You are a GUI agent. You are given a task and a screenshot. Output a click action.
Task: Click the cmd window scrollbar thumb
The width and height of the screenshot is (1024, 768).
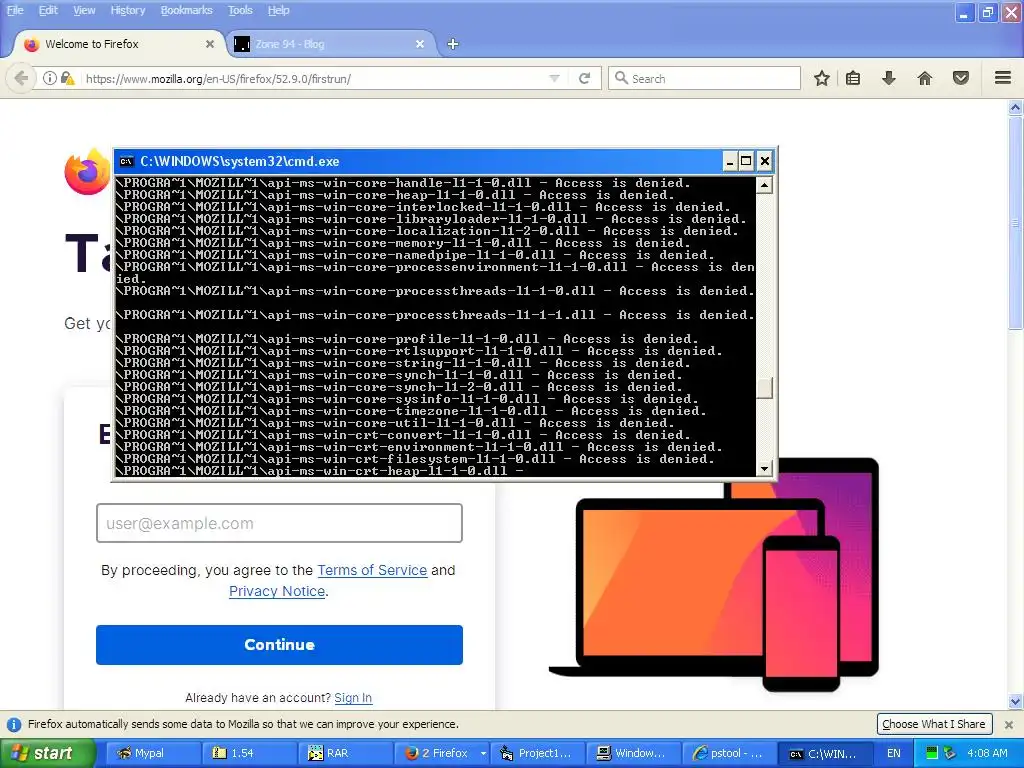tap(765, 388)
